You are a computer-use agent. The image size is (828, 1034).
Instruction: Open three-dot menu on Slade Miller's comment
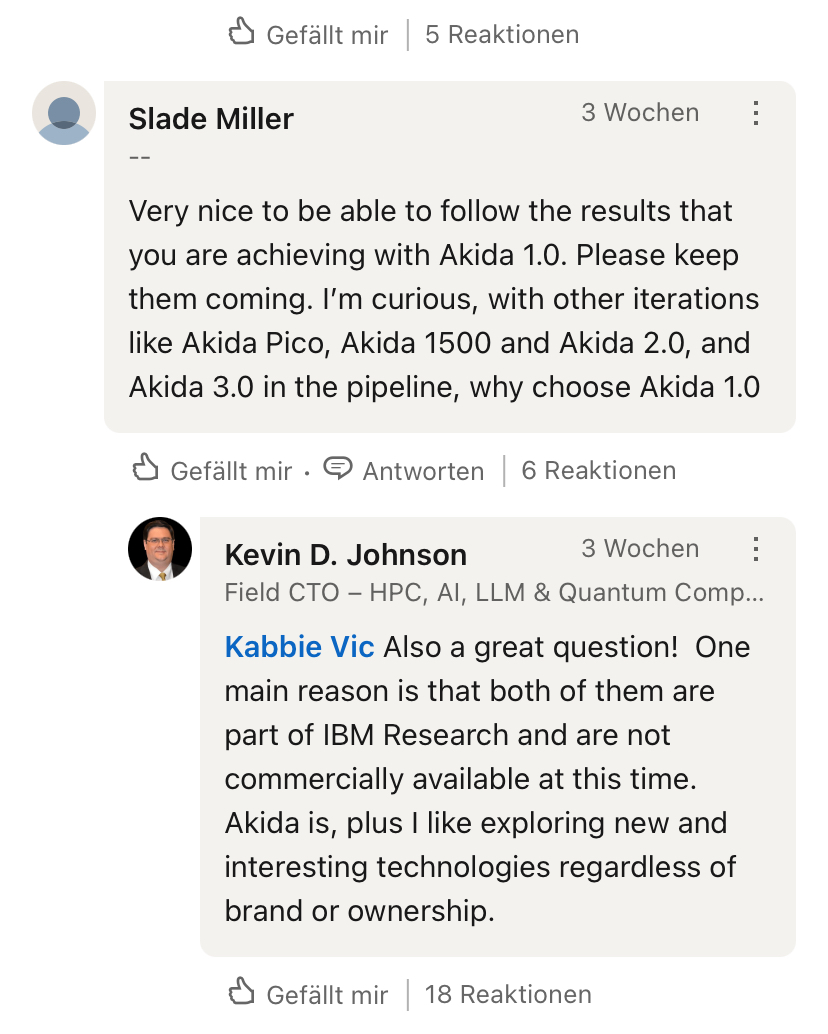pos(756,113)
